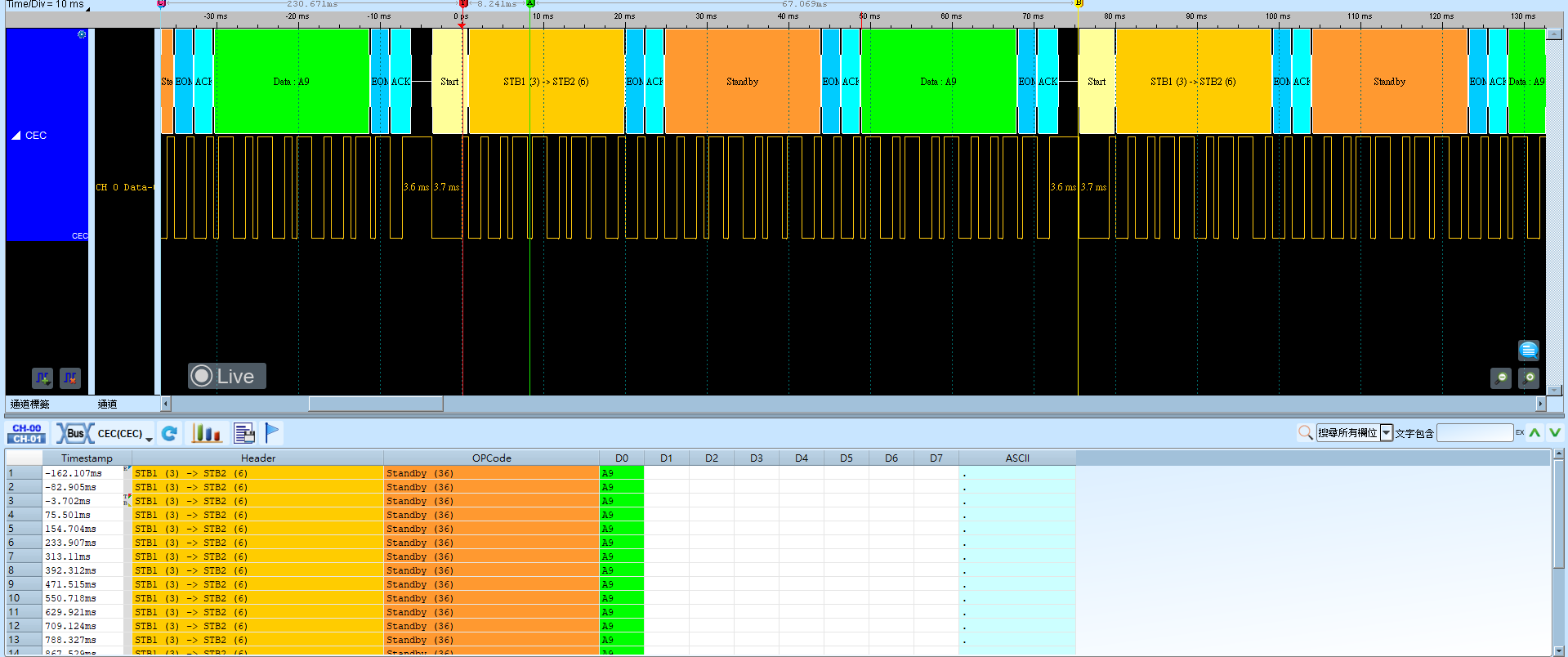Viewport: 1568px width, 657px height.
Task: Click the horizontal scrollbar right arrow
Action: 1541,404
